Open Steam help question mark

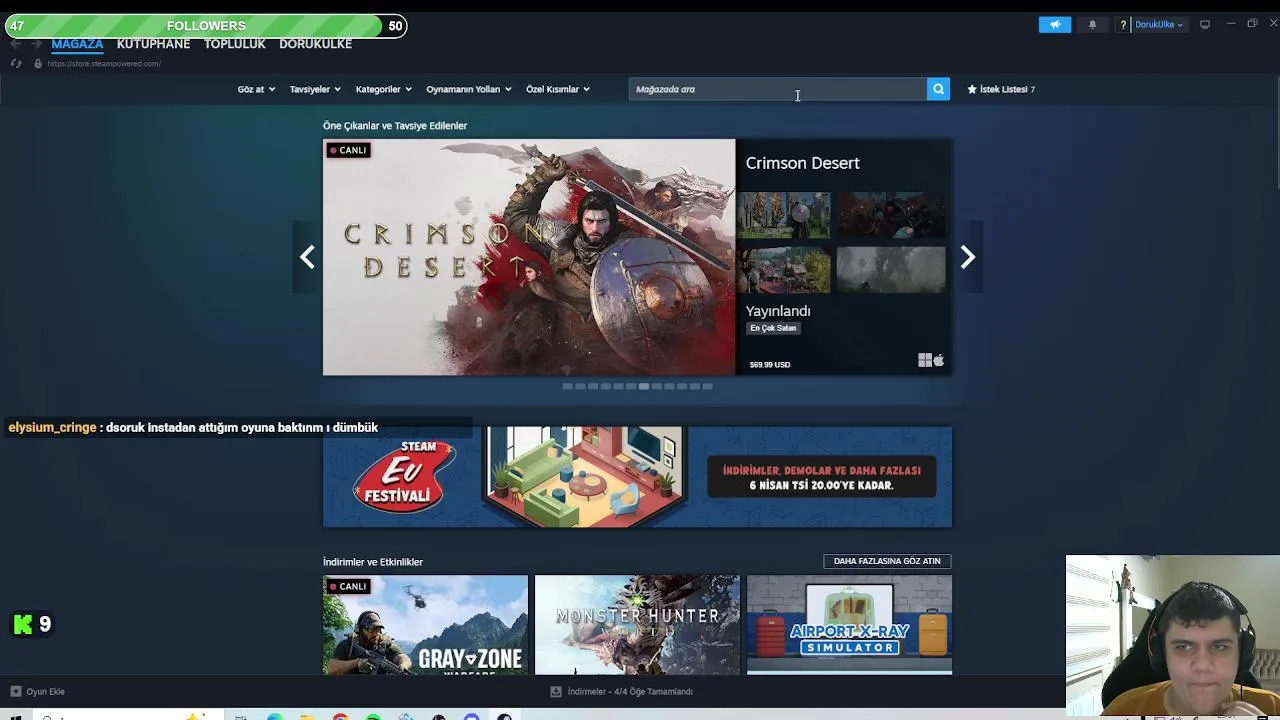pos(1123,24)
